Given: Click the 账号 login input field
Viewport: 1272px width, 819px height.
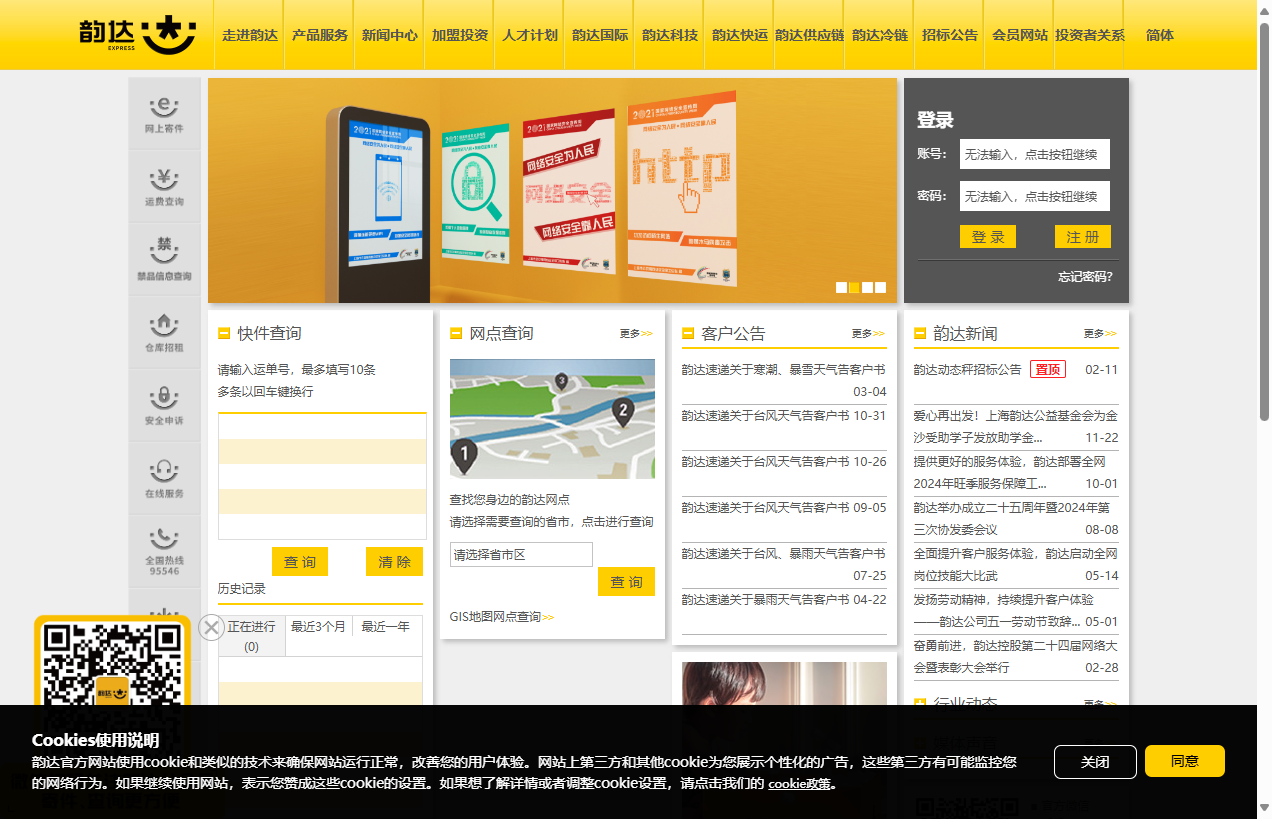Looking at the screenshot, I should [x=1034, y=154].
